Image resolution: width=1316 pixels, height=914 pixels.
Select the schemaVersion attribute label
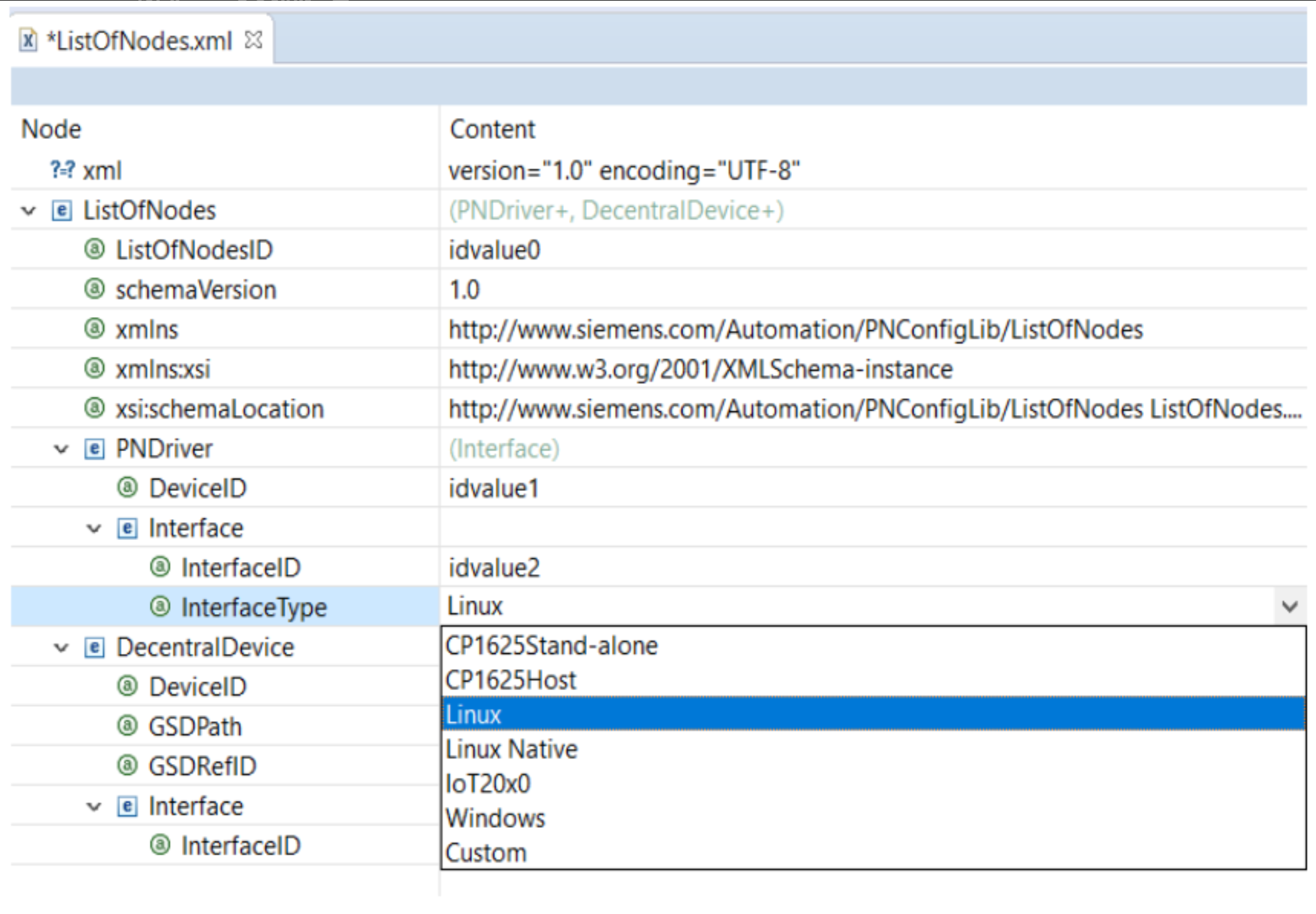click(196, 290)
